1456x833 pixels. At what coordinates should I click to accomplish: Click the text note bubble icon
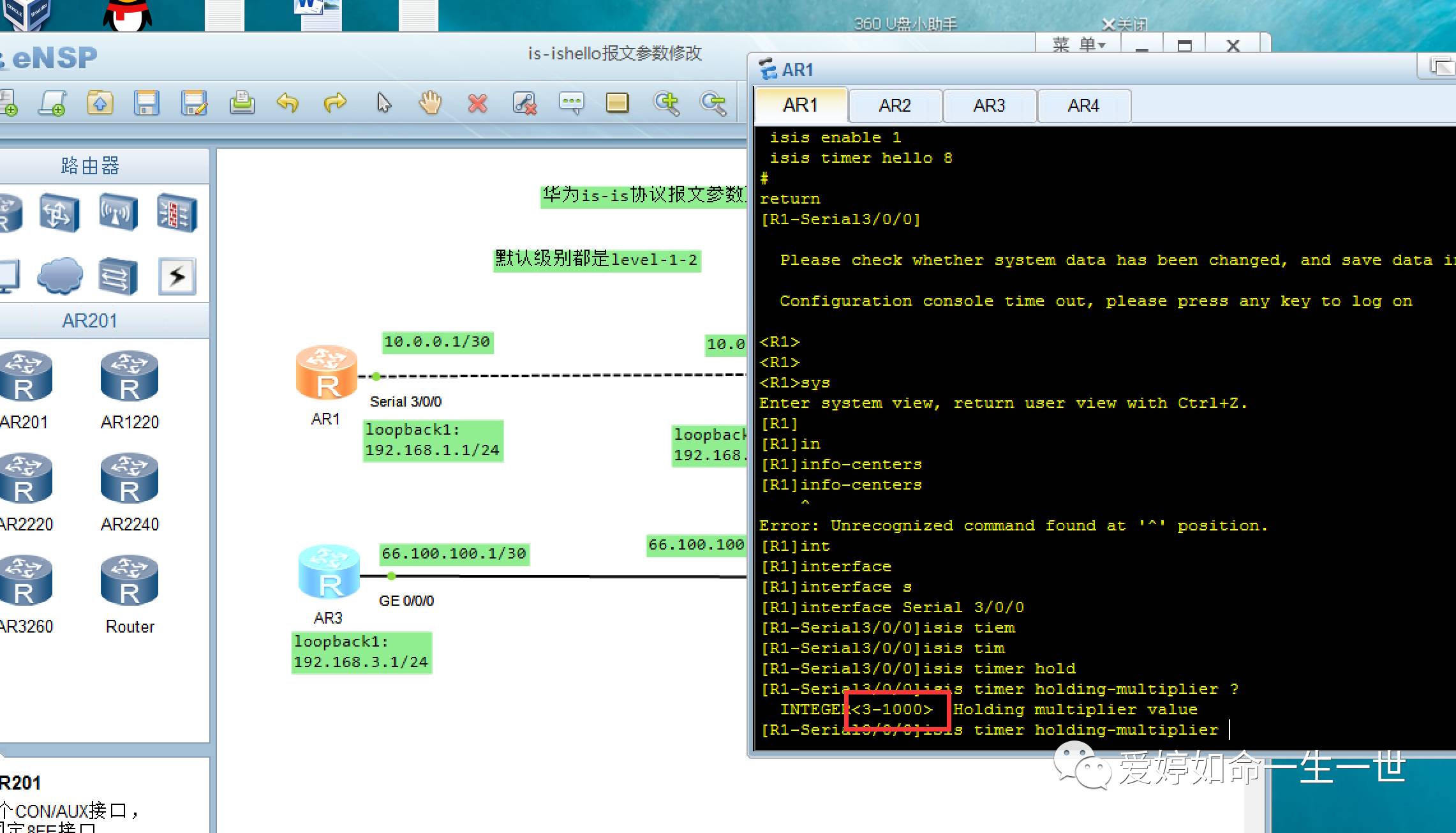click(571, 103)
